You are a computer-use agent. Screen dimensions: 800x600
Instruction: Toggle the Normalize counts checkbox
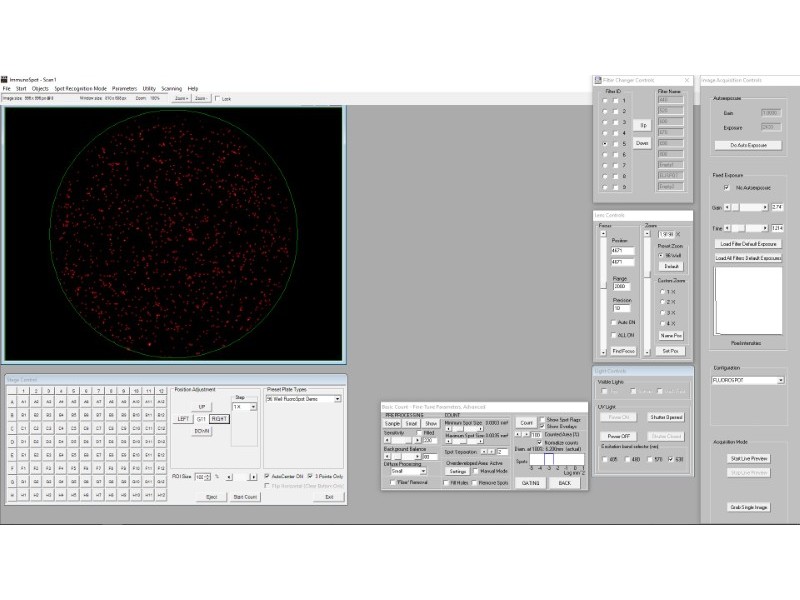click(540, 443)
